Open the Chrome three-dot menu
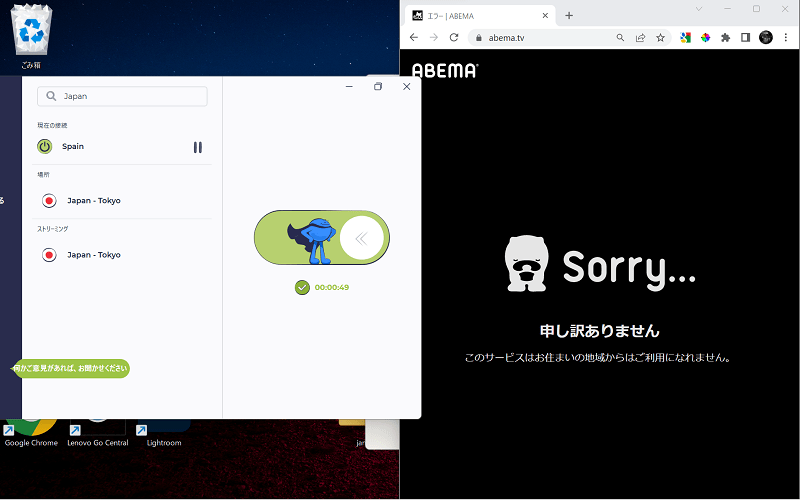Viewport: 800px width, 500px height. [x=786, y=37]
